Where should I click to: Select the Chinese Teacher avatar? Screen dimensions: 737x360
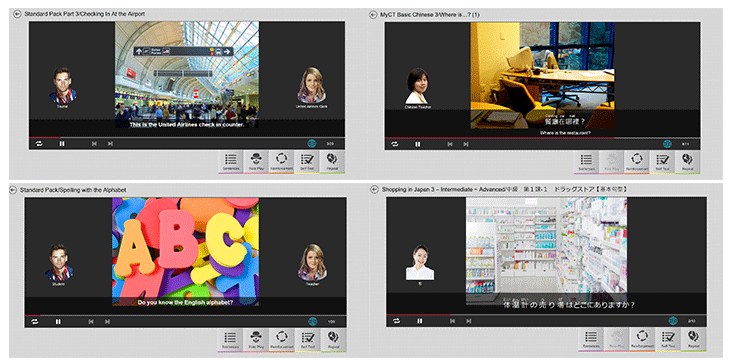tap(416, 86)
